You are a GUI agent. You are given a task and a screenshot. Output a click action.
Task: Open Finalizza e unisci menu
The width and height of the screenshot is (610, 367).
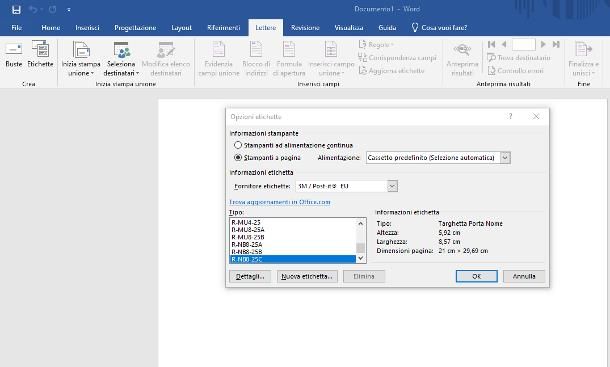(x=583, y=59)
